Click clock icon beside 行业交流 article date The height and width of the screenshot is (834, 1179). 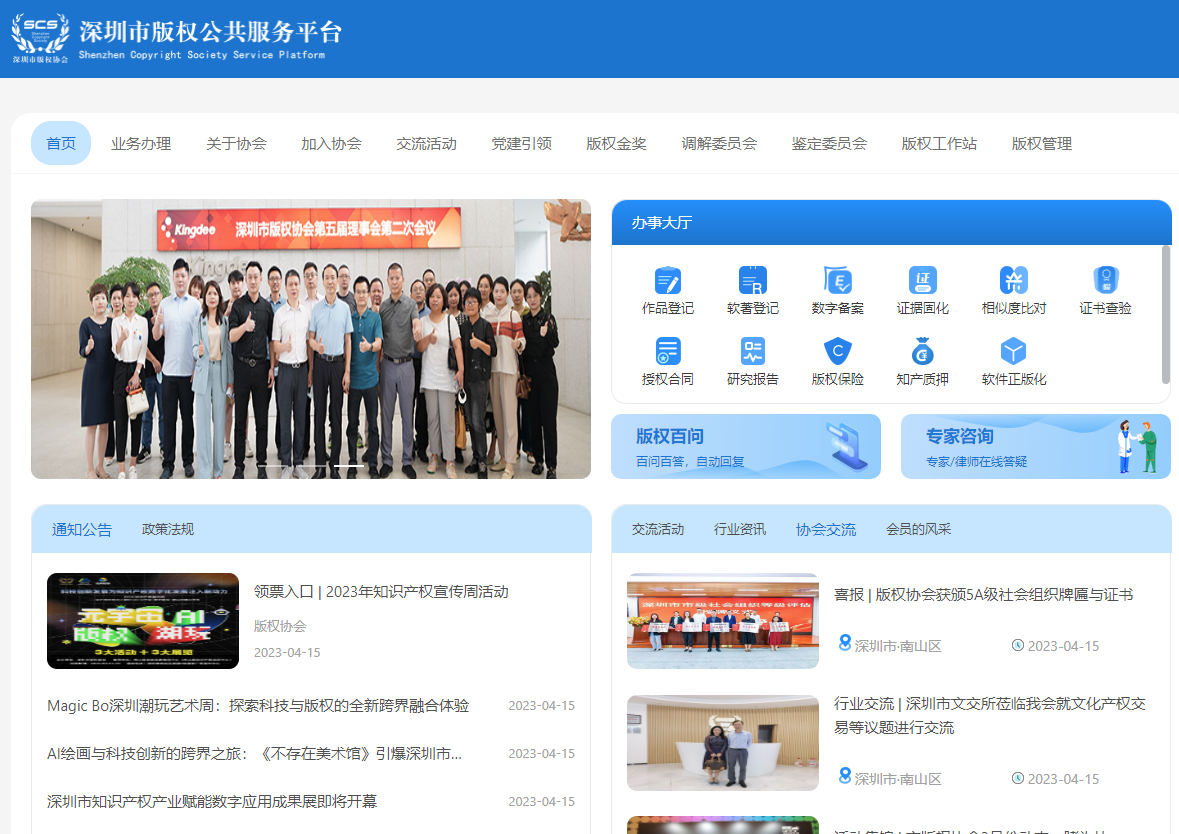pos(1018,778)
